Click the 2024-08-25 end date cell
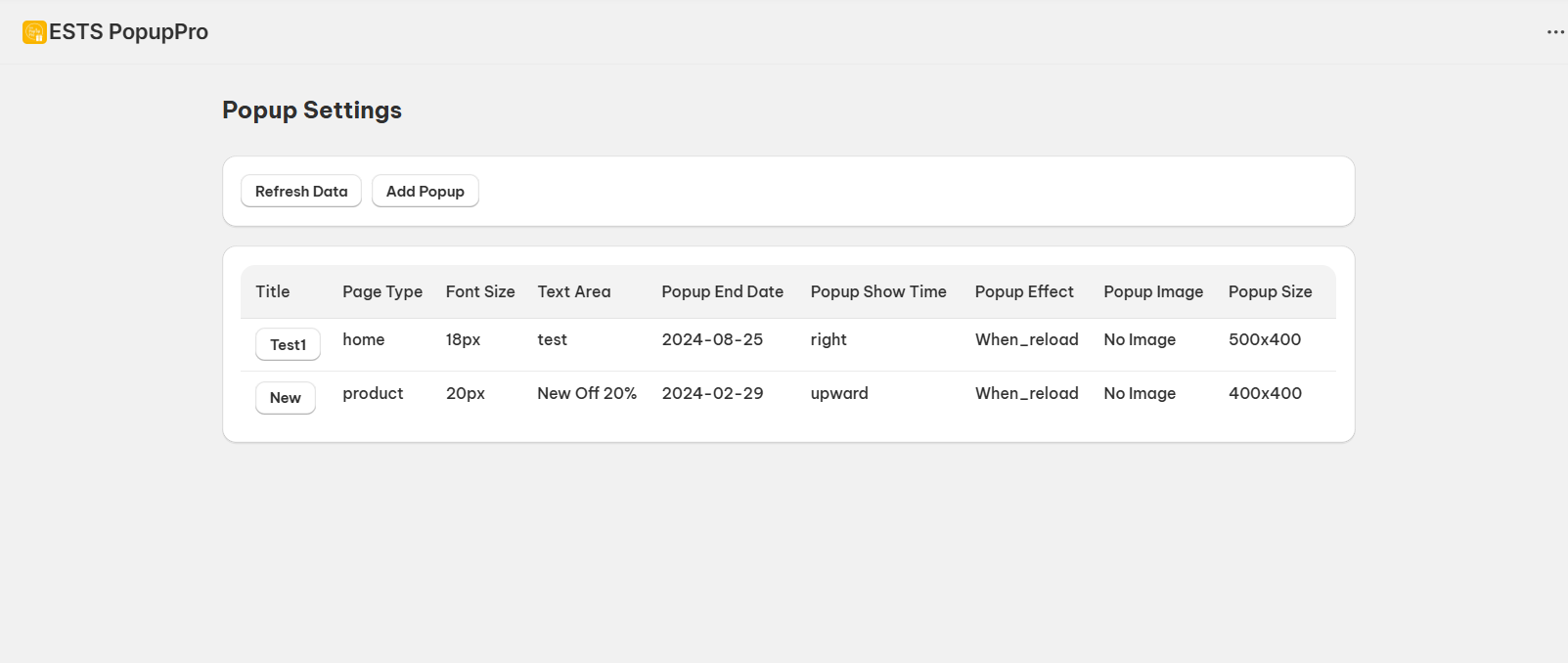Screen dimensions: 1568x663 712,339
